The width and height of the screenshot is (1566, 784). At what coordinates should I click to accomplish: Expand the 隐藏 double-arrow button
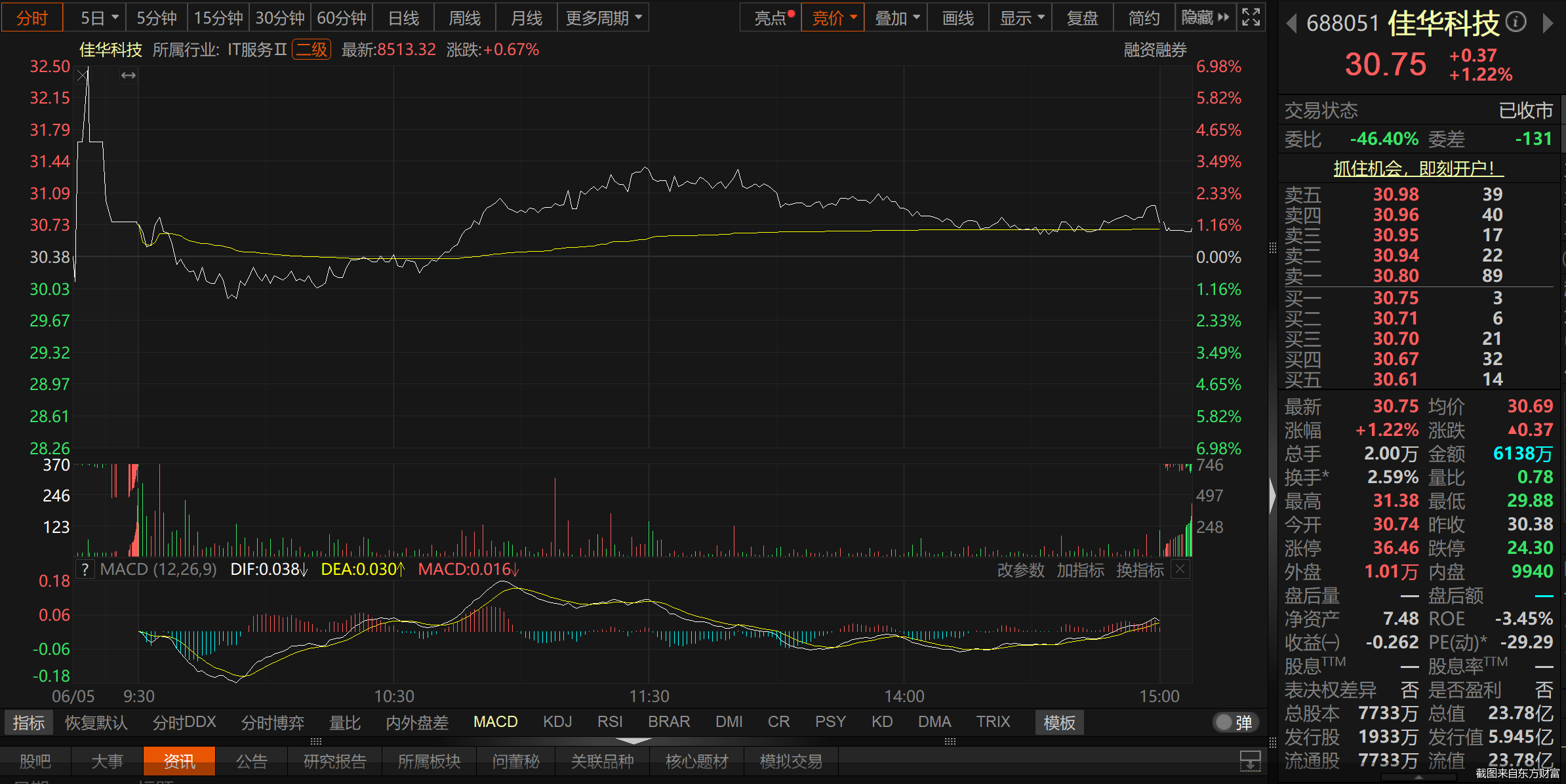tap(1205, 18)
